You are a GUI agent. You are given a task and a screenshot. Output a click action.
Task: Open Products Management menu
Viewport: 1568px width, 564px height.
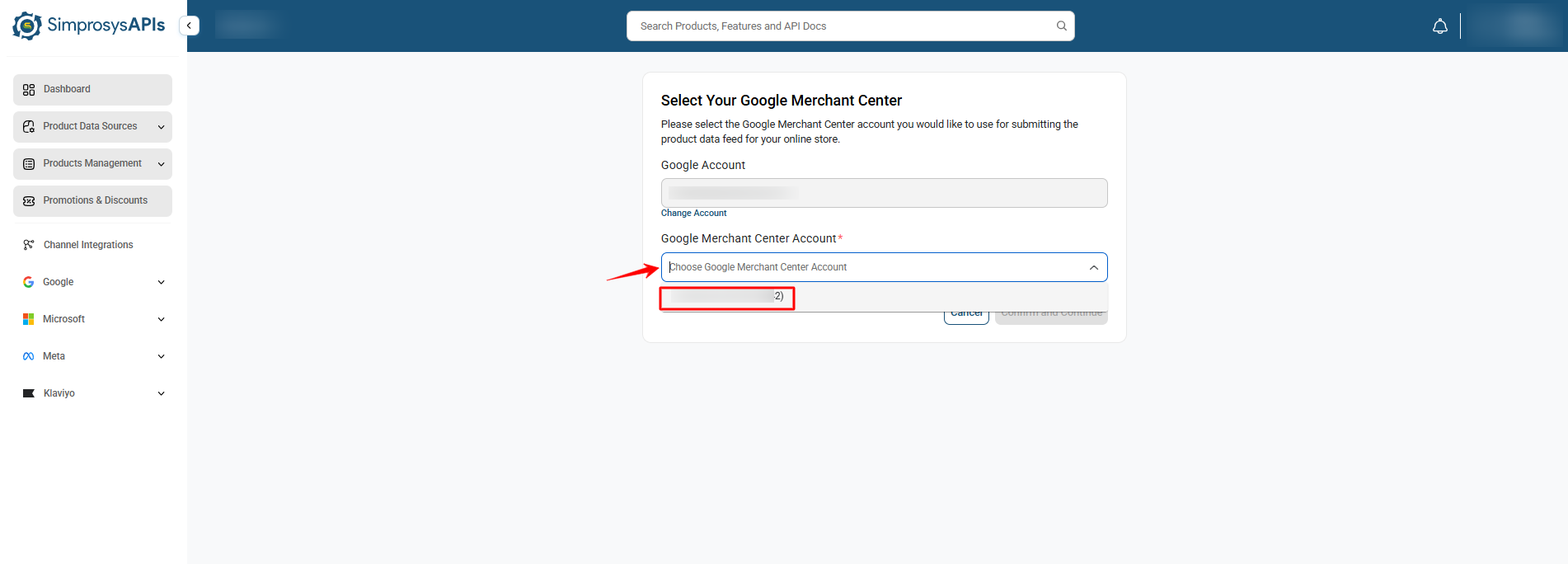click(92, 163)
